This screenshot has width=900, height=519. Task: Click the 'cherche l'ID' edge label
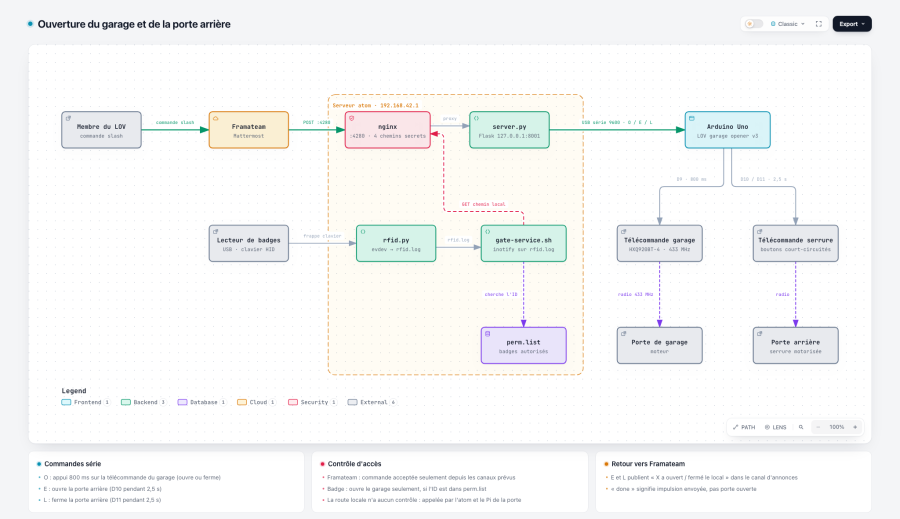(x=501, y=295)
